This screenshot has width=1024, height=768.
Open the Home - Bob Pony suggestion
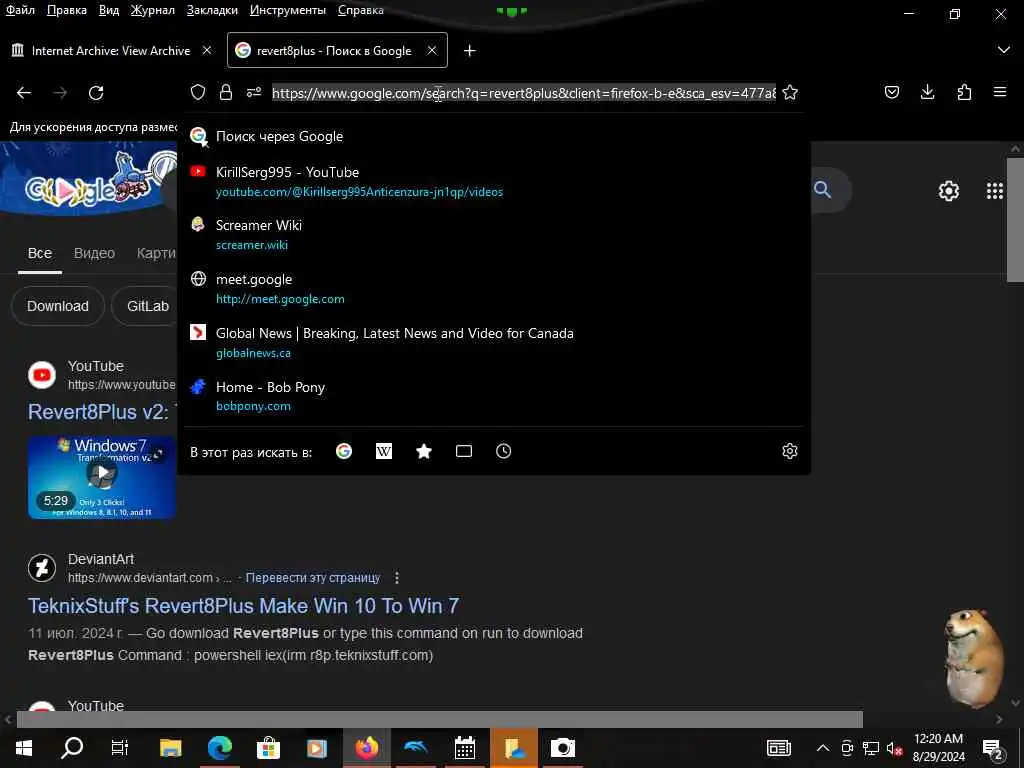[x=494, y=396]
